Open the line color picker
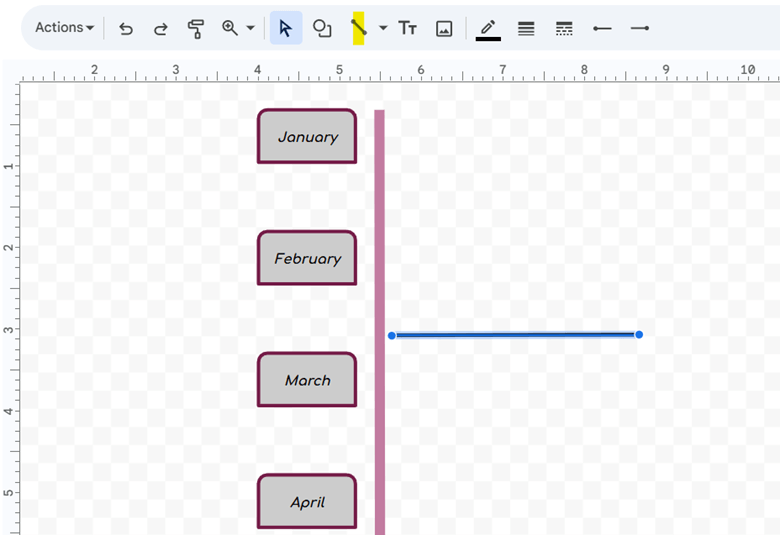Viewport: 780px width, 535px height. point(488,29)
